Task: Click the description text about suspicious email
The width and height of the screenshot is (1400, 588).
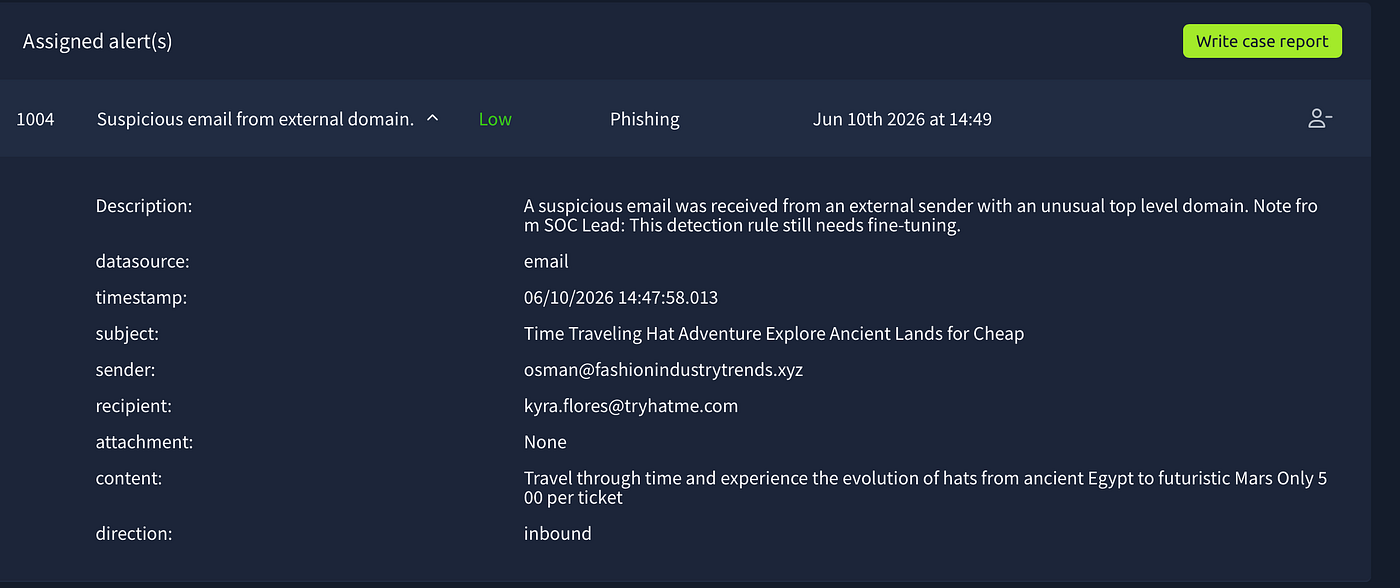Action: [x=921, y=215]
